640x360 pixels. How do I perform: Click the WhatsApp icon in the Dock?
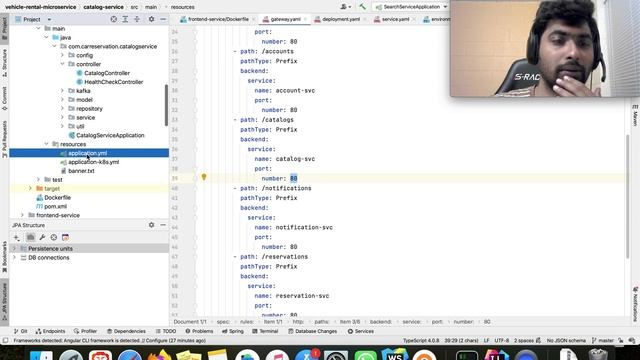point(365,356)
